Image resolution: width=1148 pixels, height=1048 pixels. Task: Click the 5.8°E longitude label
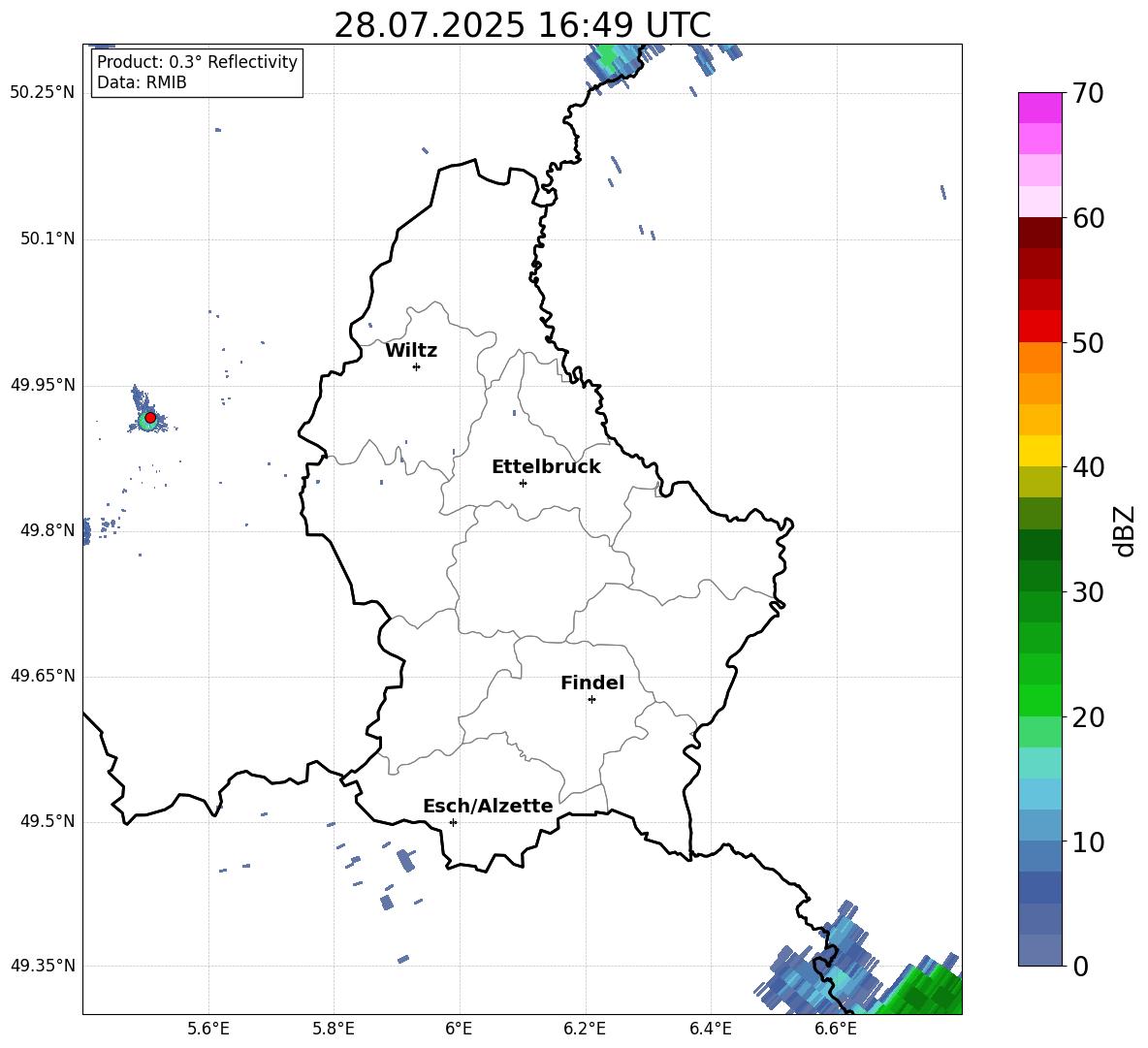tap(334, 1030)
